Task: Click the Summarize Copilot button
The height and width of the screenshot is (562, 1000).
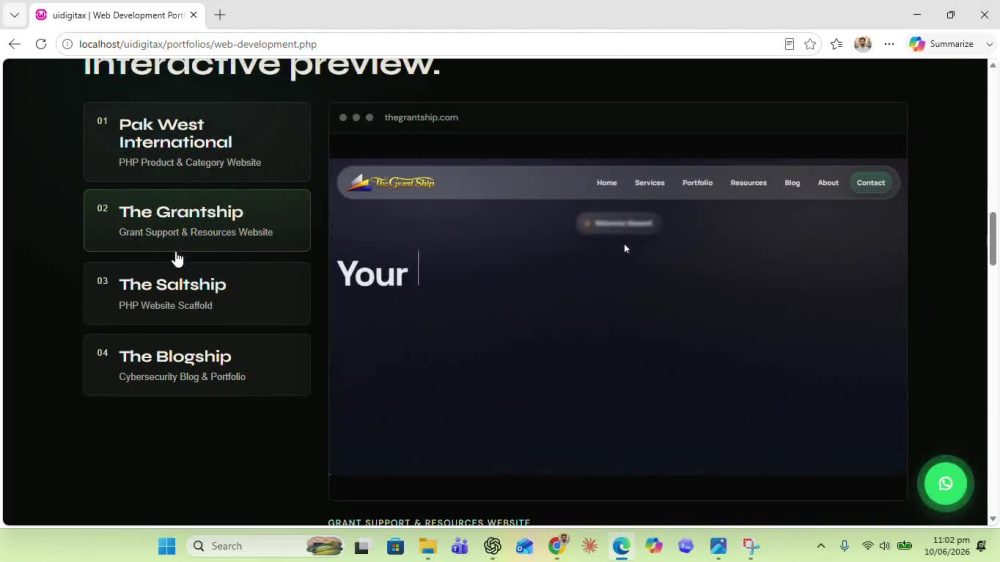Action: (x=941, y=44)
